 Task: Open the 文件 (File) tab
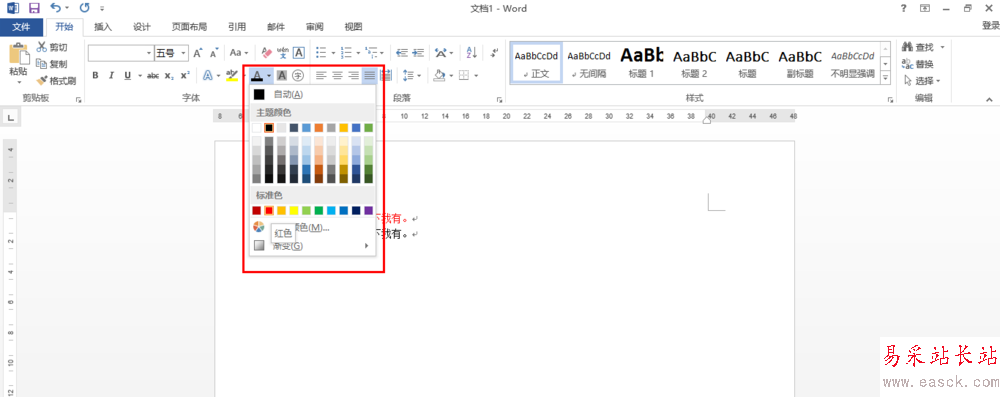tap(22, 27)
